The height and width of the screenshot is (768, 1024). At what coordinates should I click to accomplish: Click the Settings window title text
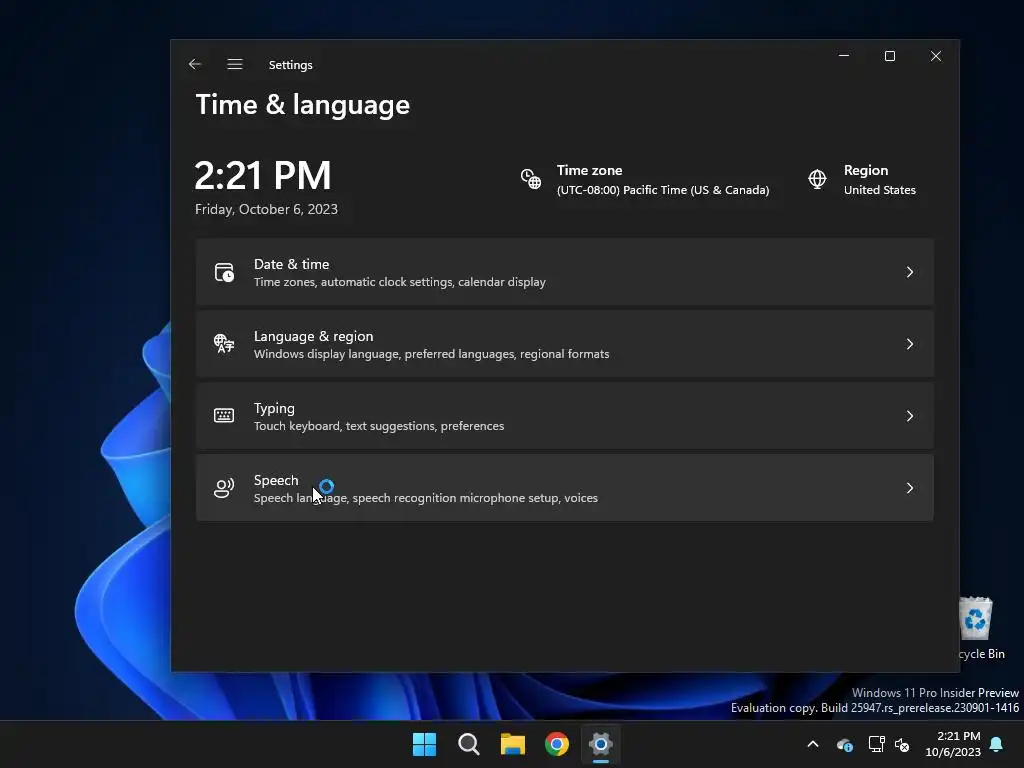click(x=291, y=65)
